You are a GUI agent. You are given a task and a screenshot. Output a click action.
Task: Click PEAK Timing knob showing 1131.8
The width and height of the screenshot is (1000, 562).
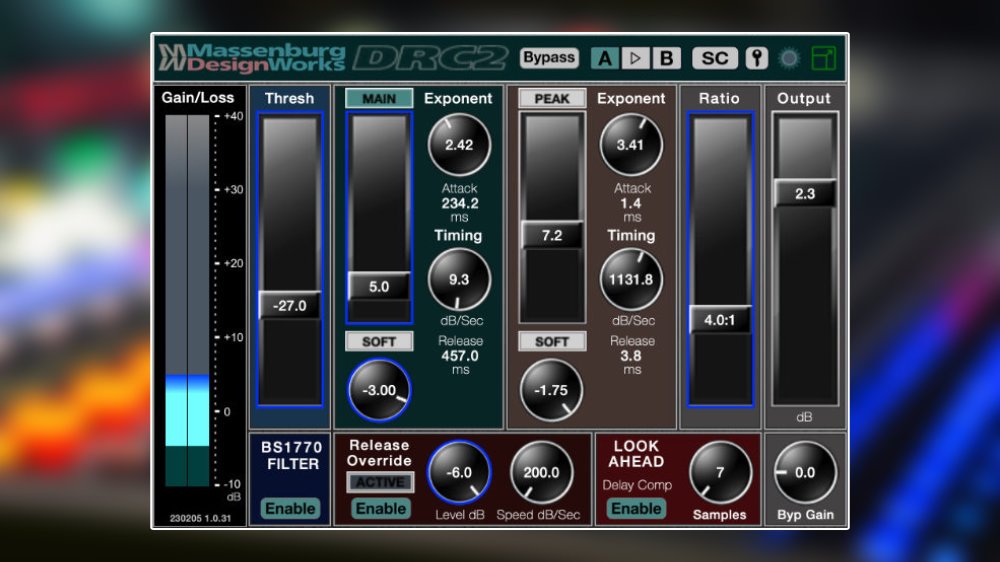(x=631, y=279)
